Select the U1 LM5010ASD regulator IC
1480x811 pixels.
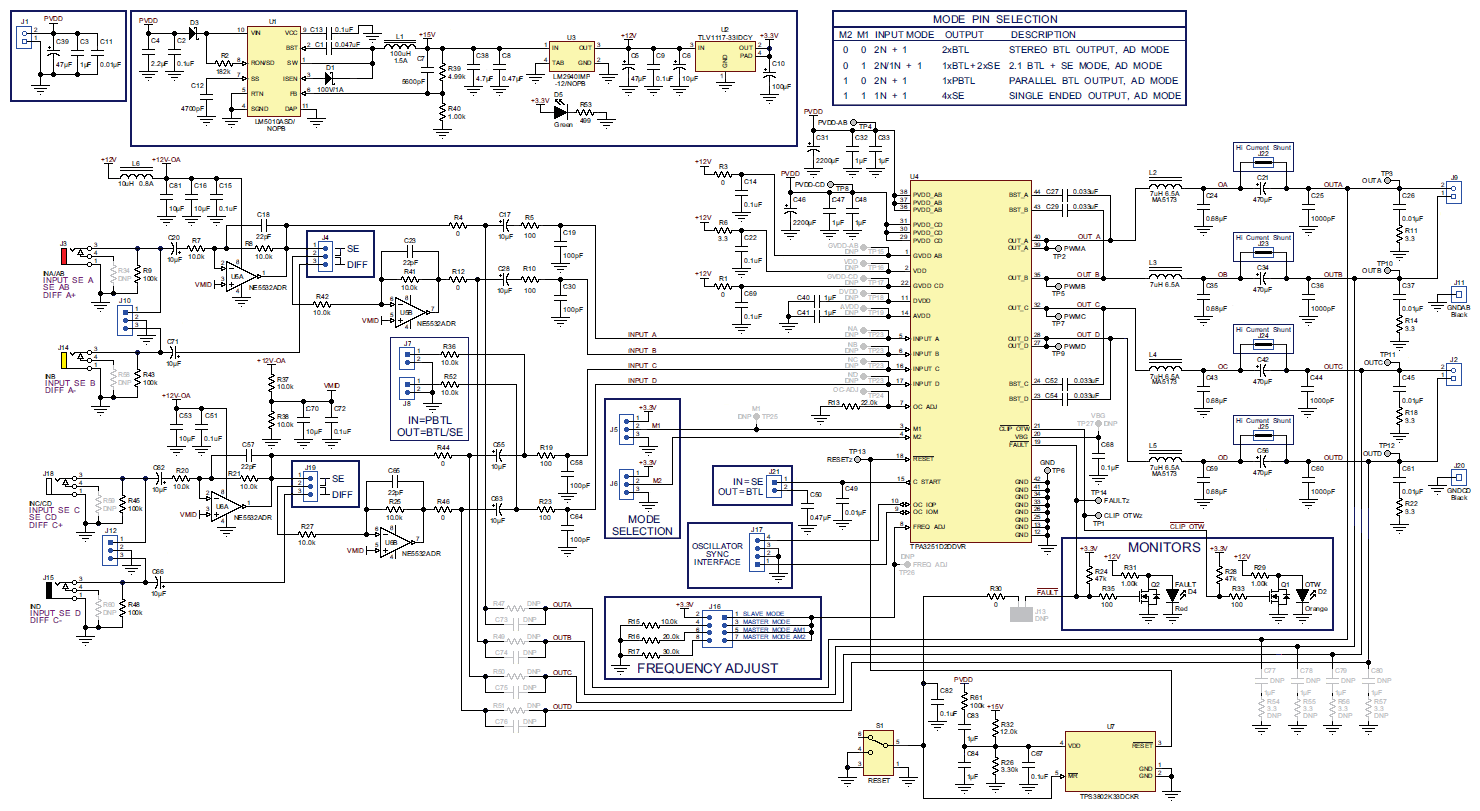[272, 70]
